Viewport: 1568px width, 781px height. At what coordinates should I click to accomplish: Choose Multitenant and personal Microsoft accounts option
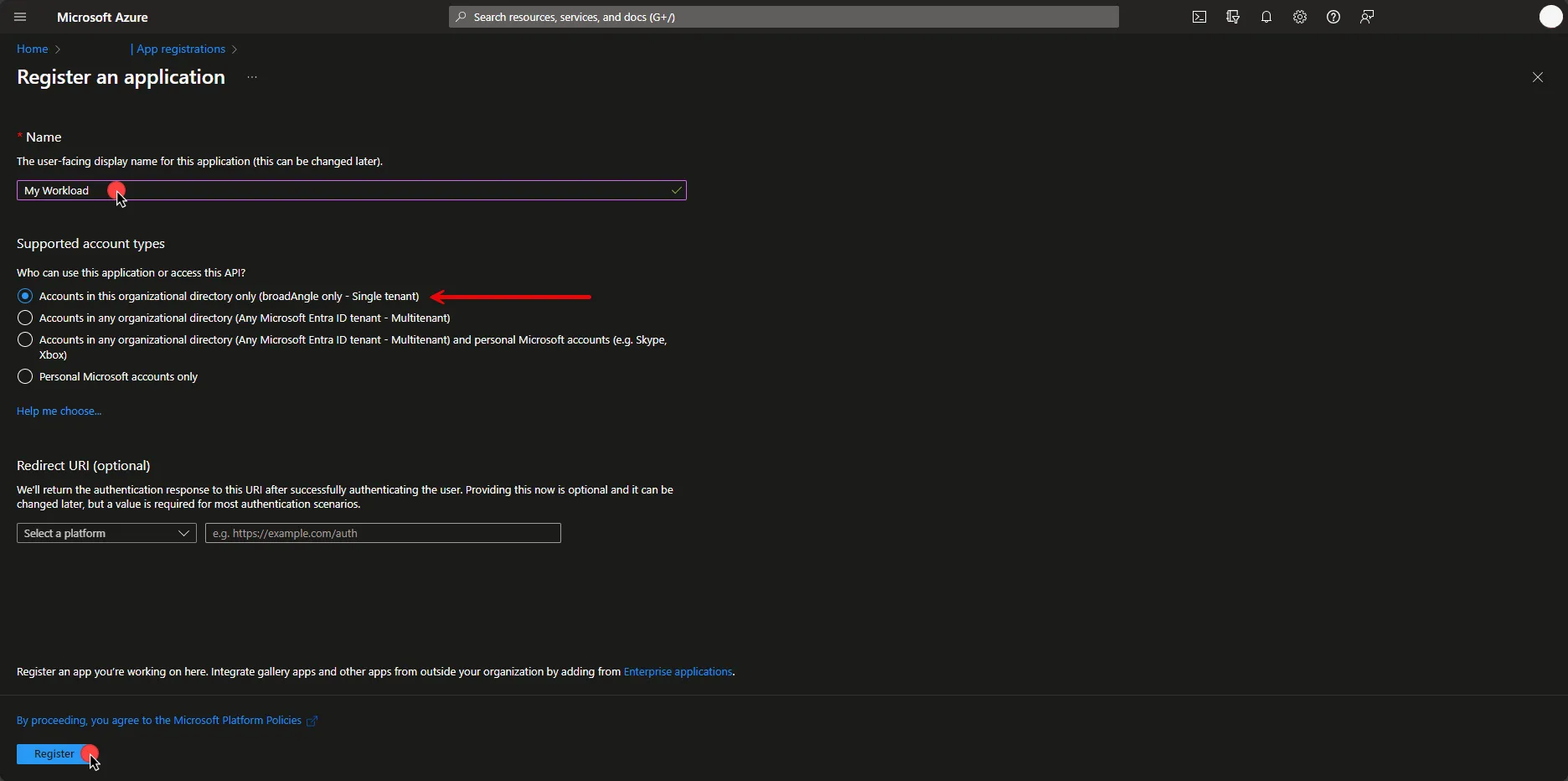point(25,339)
